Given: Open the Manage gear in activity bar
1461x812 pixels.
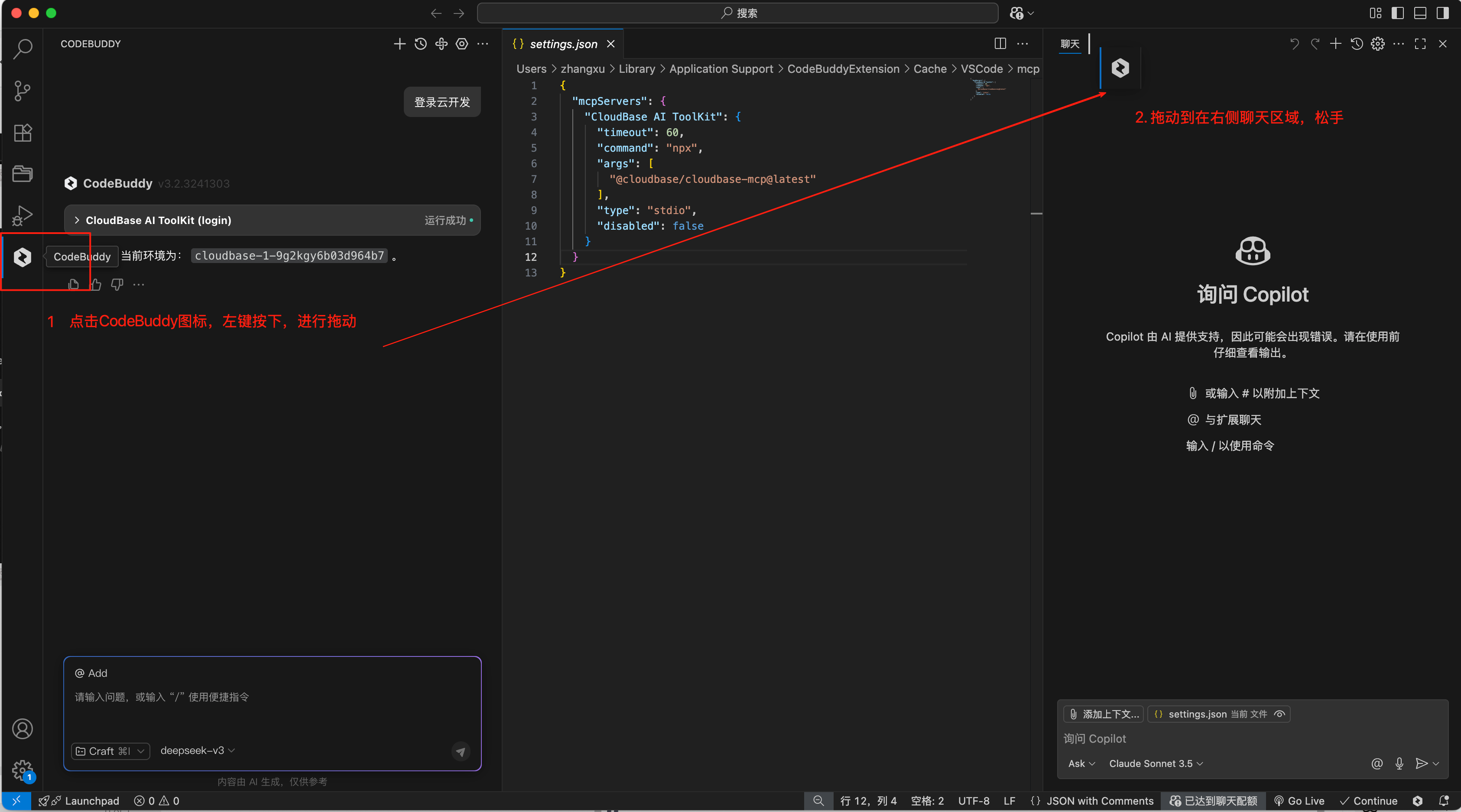Looking at the screenshot, I should 23,770.
